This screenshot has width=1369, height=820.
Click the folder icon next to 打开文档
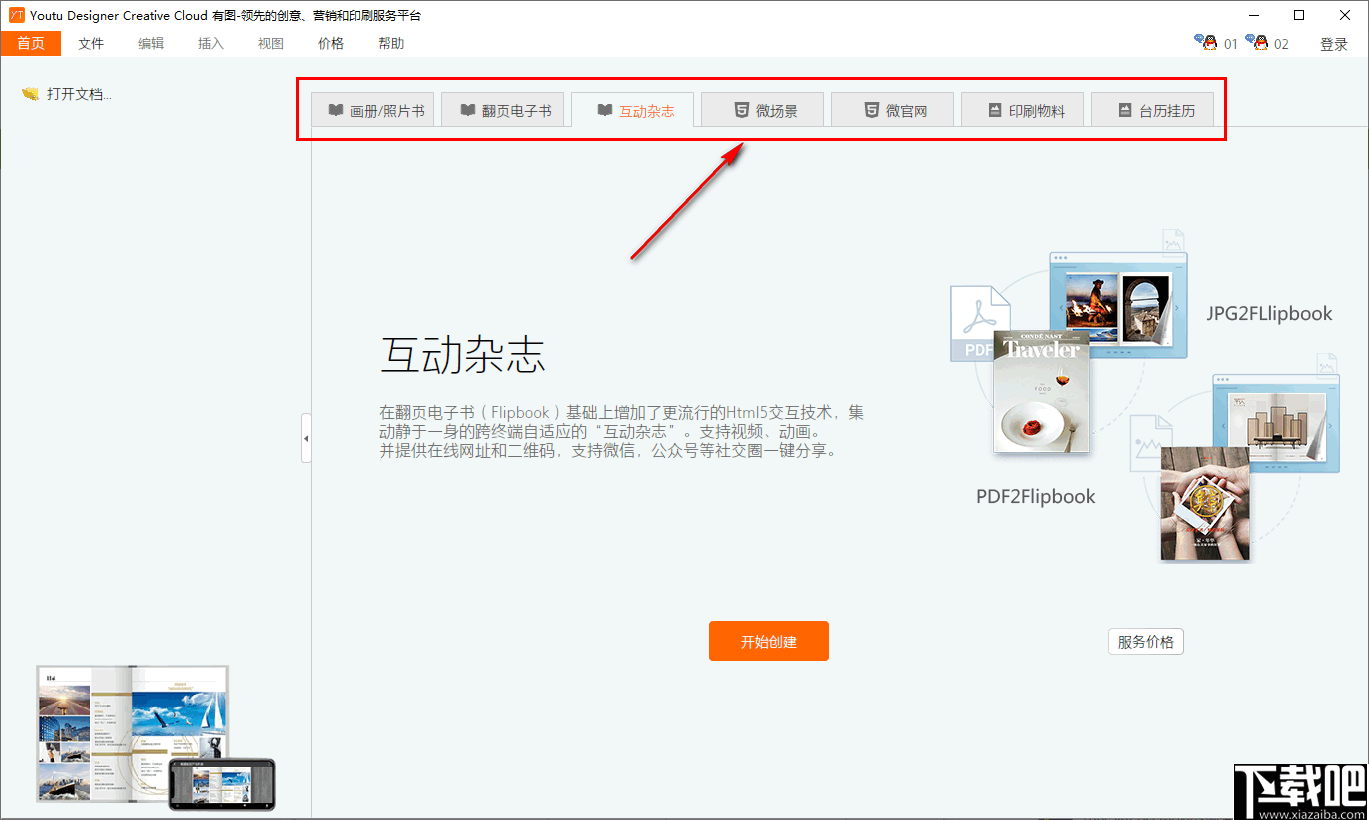(28, 93)
